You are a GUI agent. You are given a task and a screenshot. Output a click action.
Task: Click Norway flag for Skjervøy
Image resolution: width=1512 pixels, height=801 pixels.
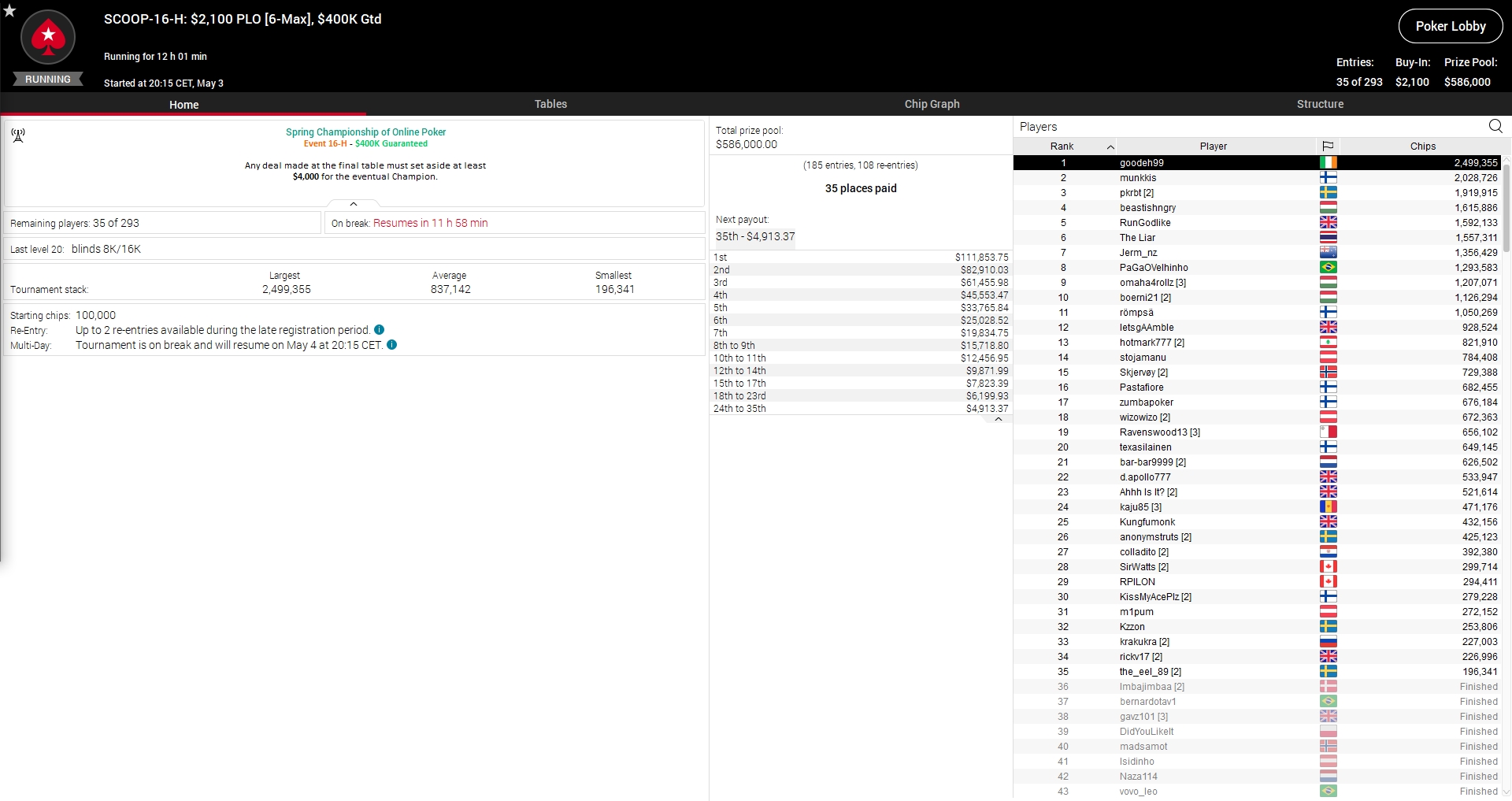1329,373
